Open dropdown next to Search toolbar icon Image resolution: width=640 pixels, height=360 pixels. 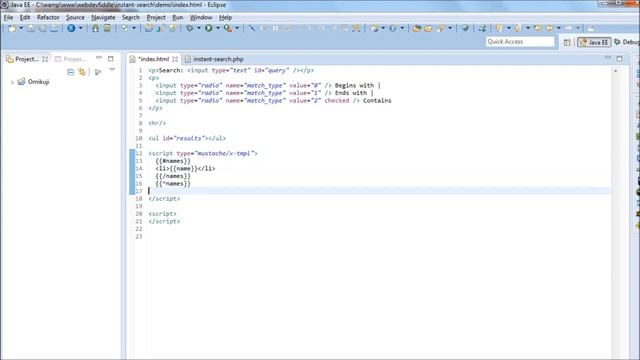tap(450, 28)
